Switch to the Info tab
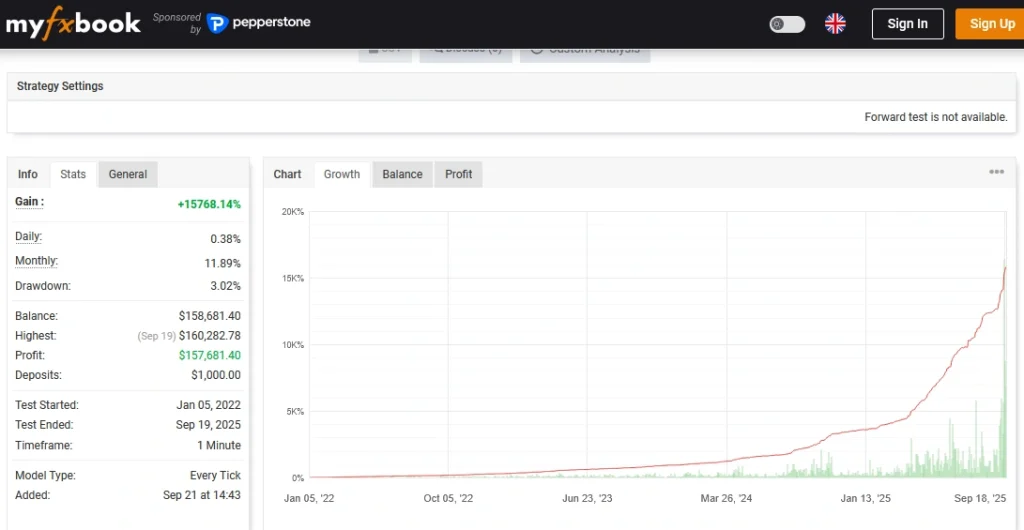This screenshot has height=530, width=1024. click(28, 174)
